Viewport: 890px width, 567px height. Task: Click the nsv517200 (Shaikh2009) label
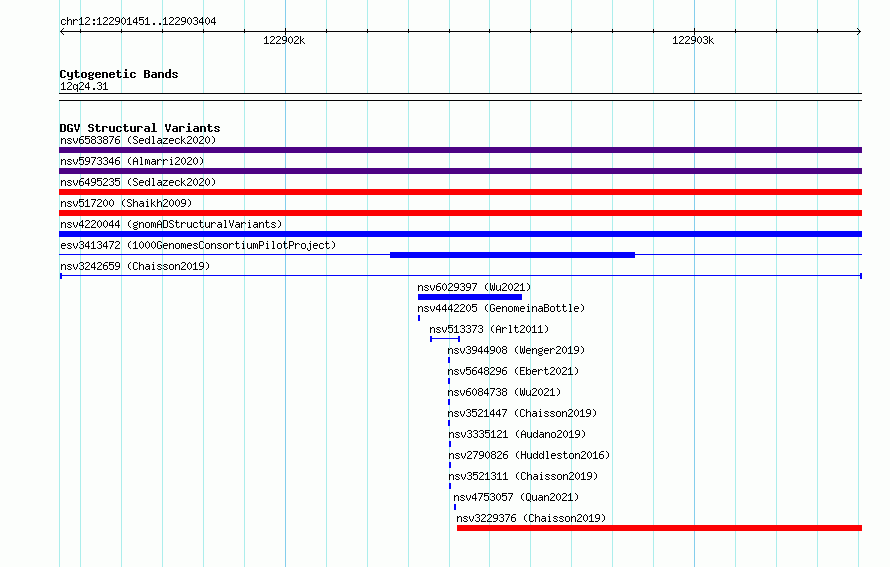tap(126, 203)
